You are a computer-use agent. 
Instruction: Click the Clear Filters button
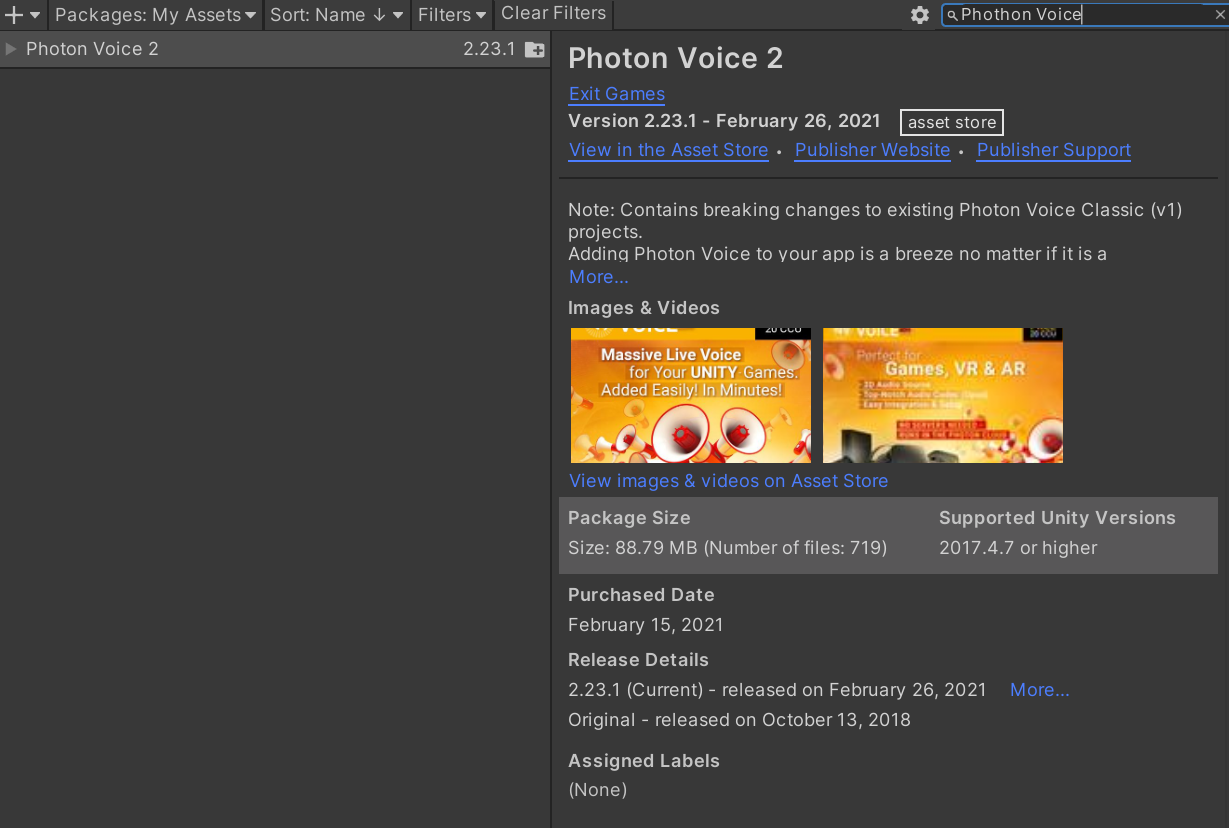pos(553,14)
